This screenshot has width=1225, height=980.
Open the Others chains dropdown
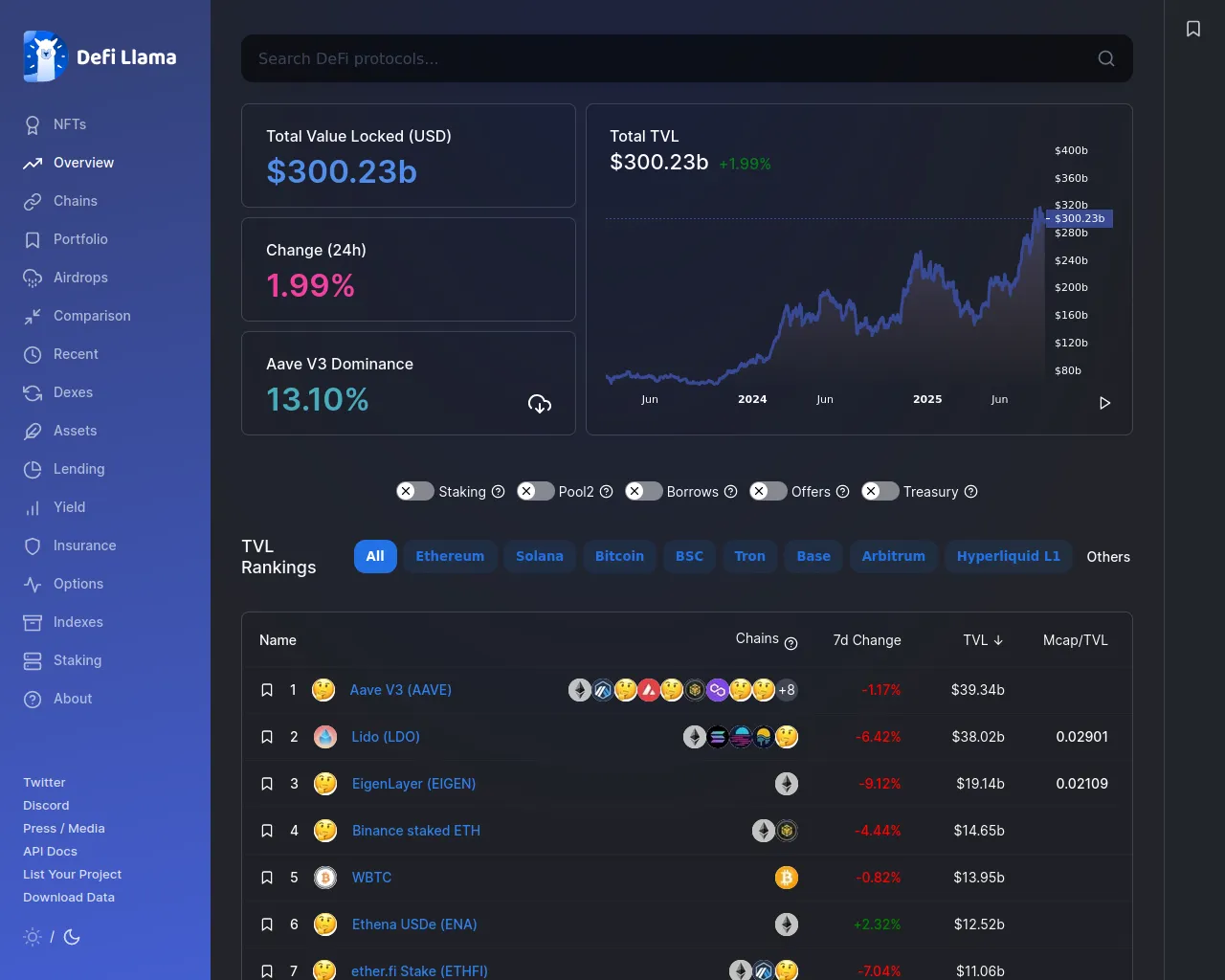[1108, 557]
